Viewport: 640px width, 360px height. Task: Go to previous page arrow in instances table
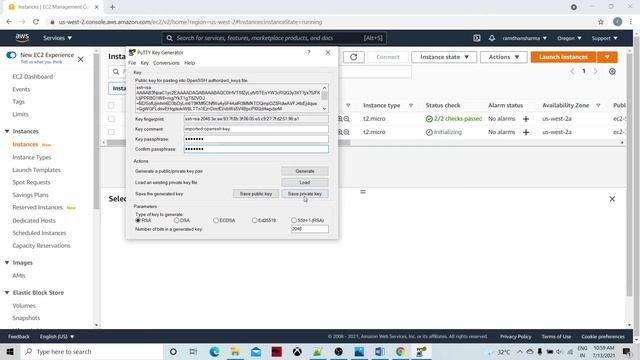click(x=572, y=71)
